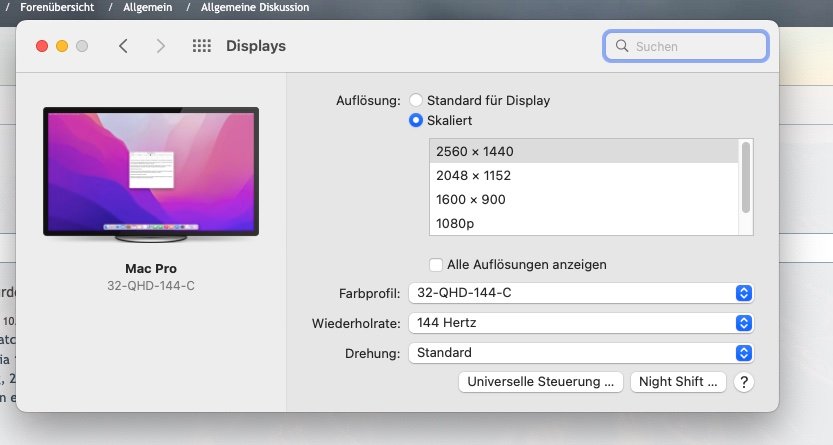Click the resolution list scrollbar
833x445 pixels.
(x=745, y=177)
